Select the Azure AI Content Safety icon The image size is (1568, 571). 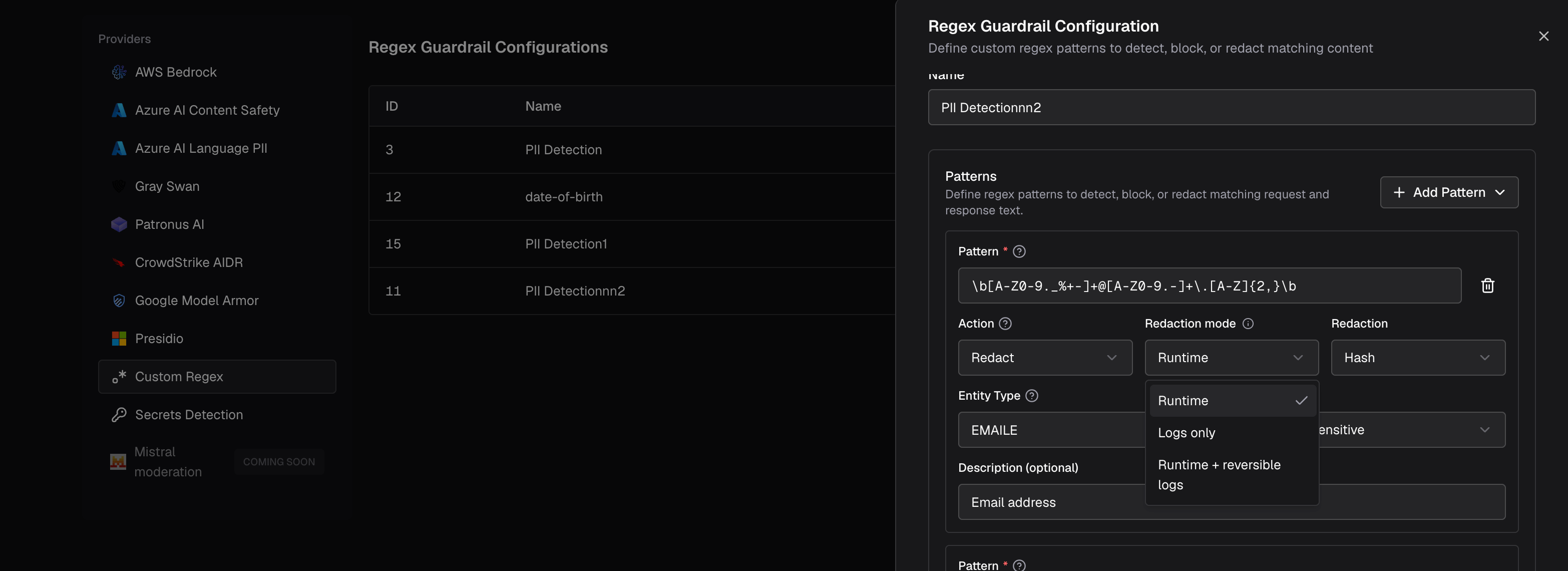click(119, 110)
